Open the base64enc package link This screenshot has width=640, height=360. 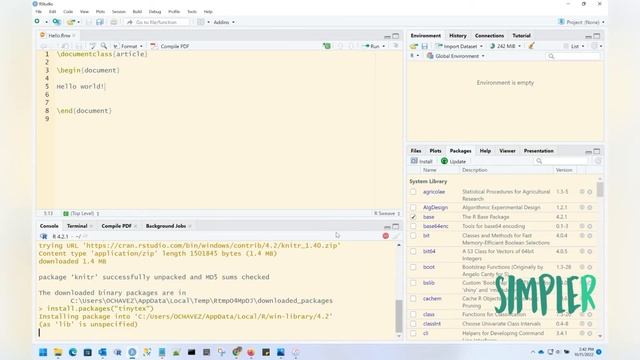[436, 226]
